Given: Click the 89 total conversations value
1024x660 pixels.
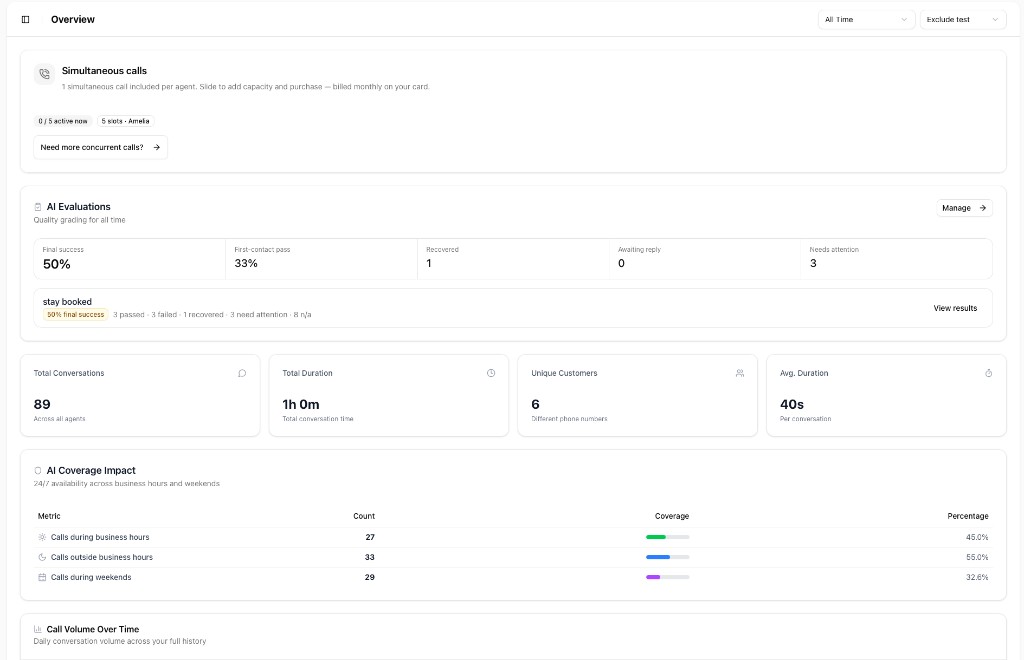Looking at the screenshot, I should click(42, 405).
